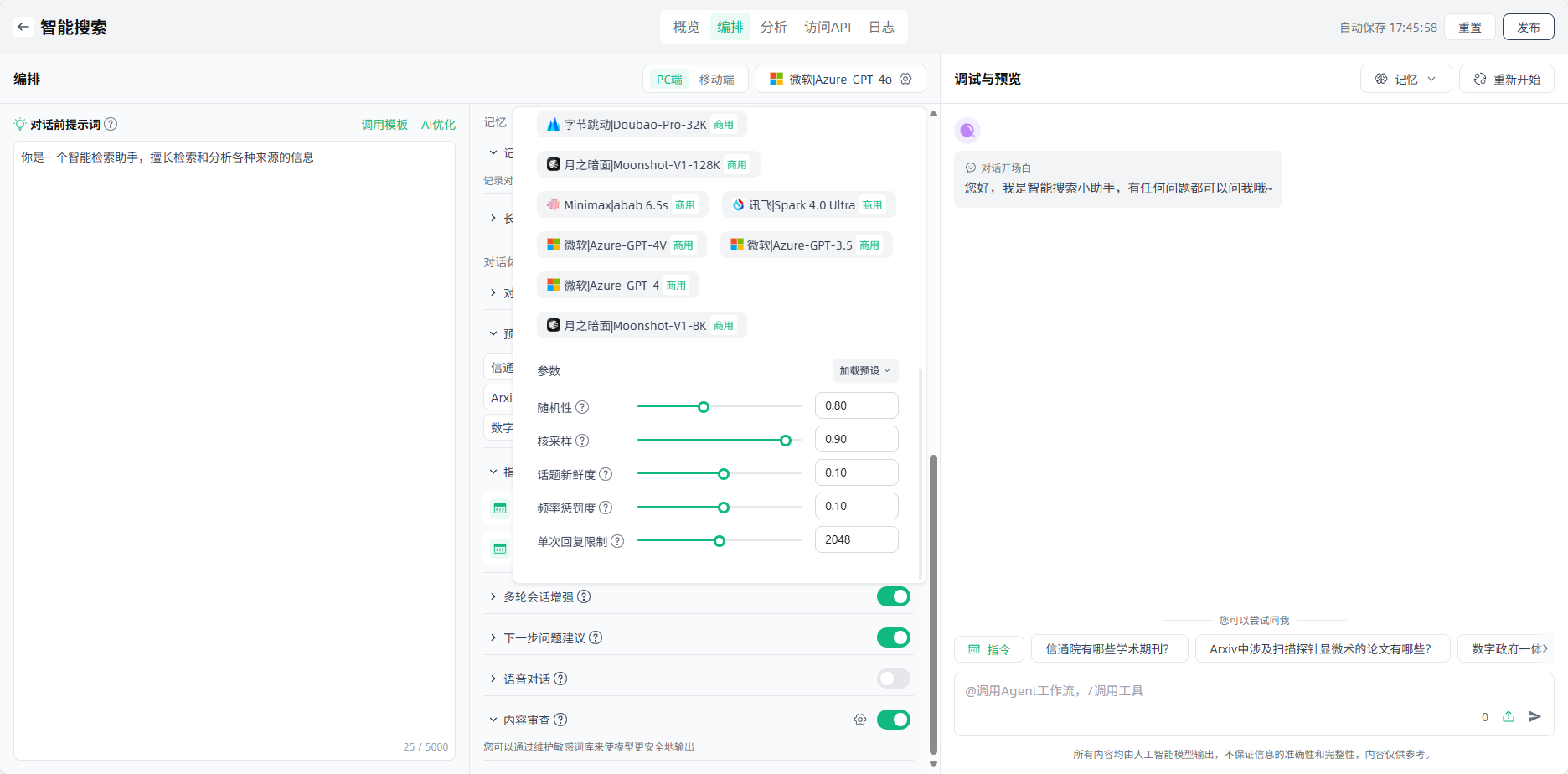Switch to the 分析 tab
Screen dimensions: 1568x774
(774, 27)
